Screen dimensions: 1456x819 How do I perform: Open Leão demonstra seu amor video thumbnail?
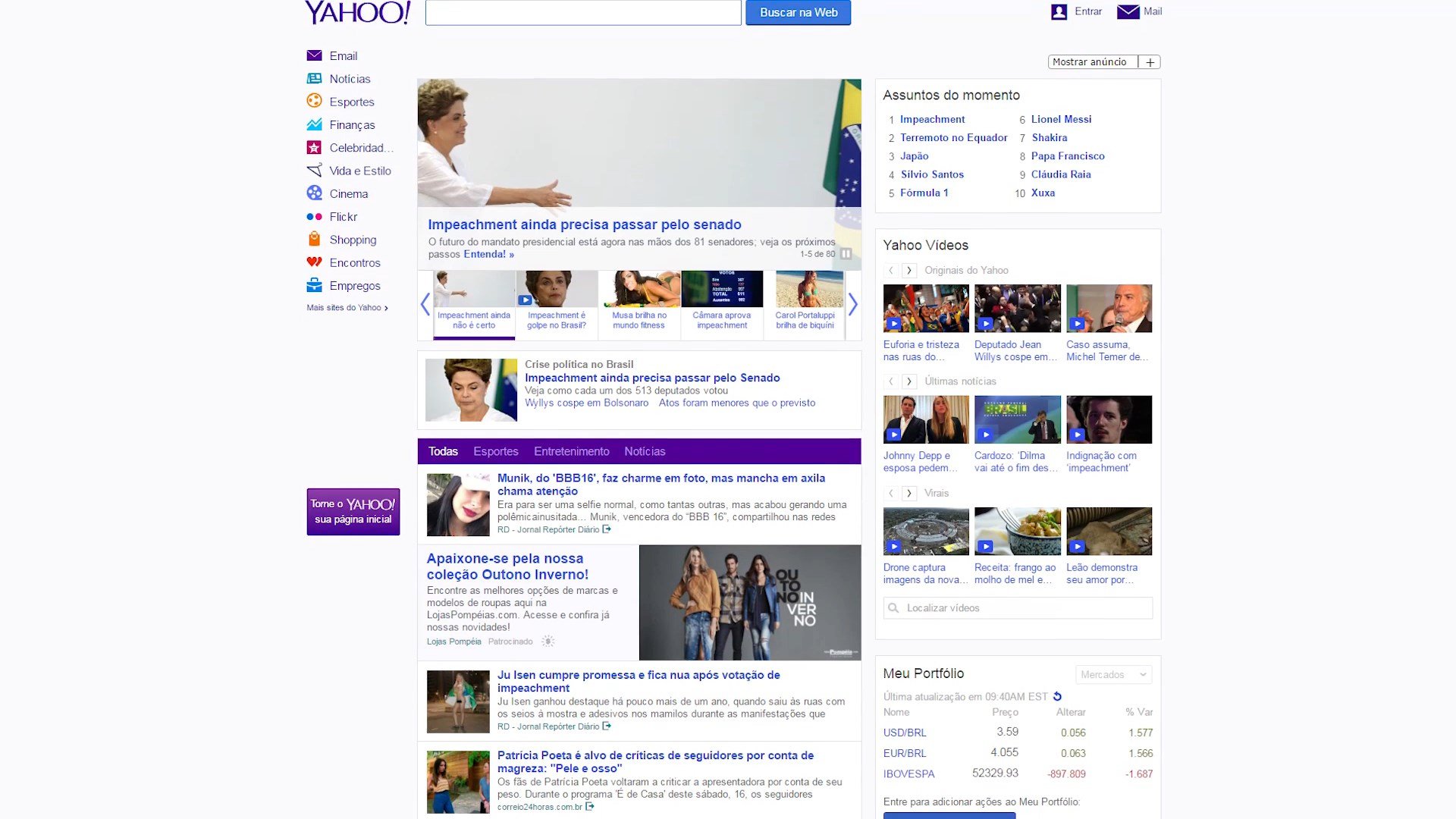1109,532
